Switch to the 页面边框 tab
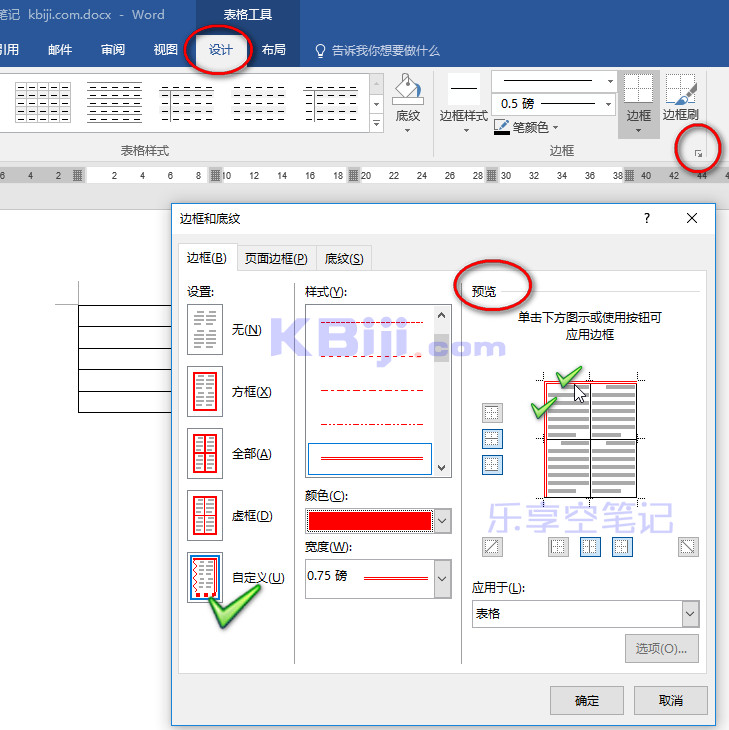This screenshot has width=729, height=730. click(x=276, y=259)
